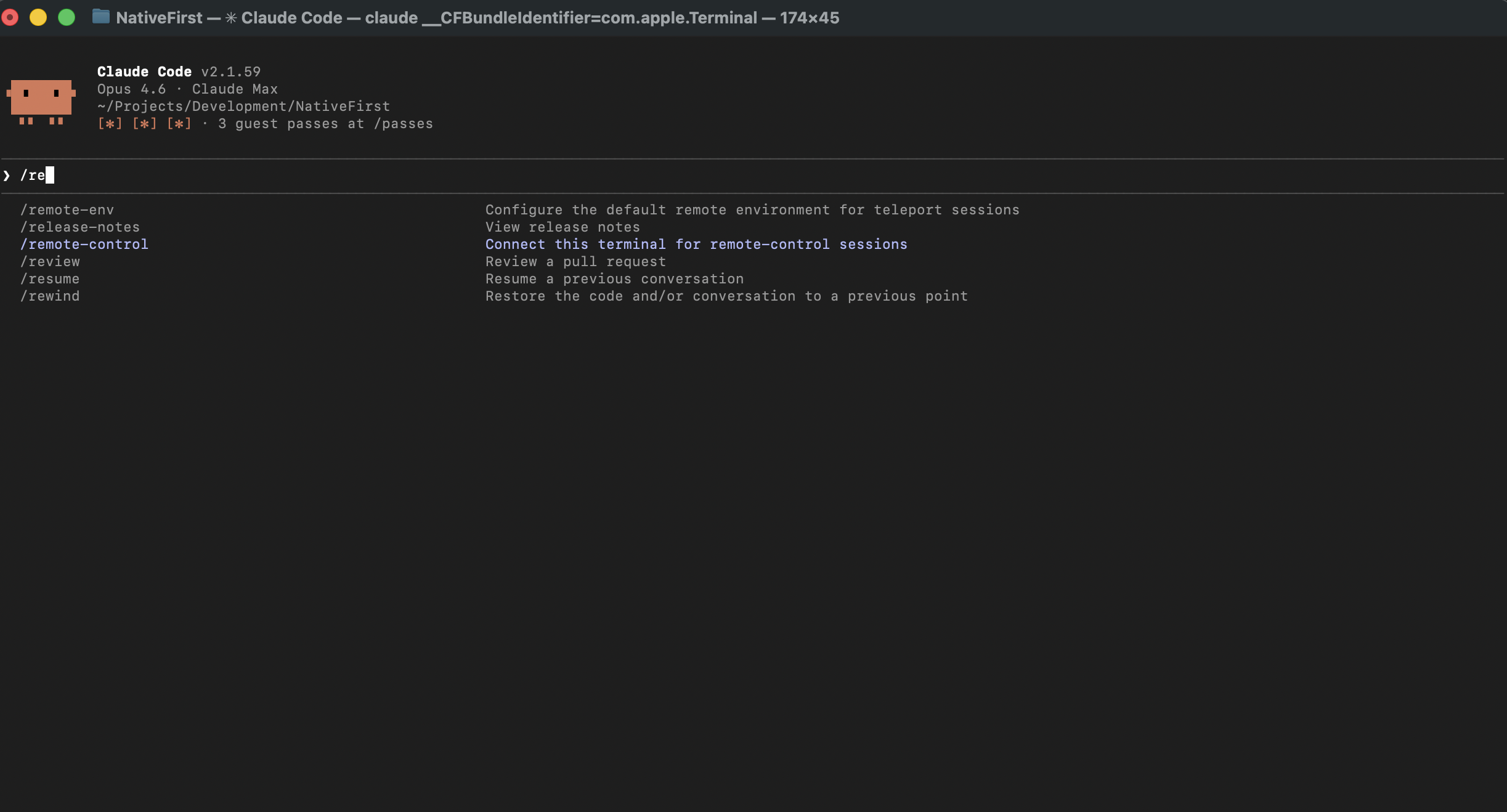This screenshot has width=1507, height=812.
Task: Click the first guest pass asterisk icon
Action: click(109, 123)
